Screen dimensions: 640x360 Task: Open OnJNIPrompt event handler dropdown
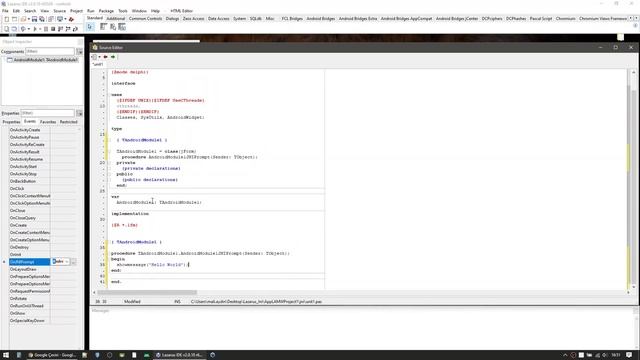[67, 262]
